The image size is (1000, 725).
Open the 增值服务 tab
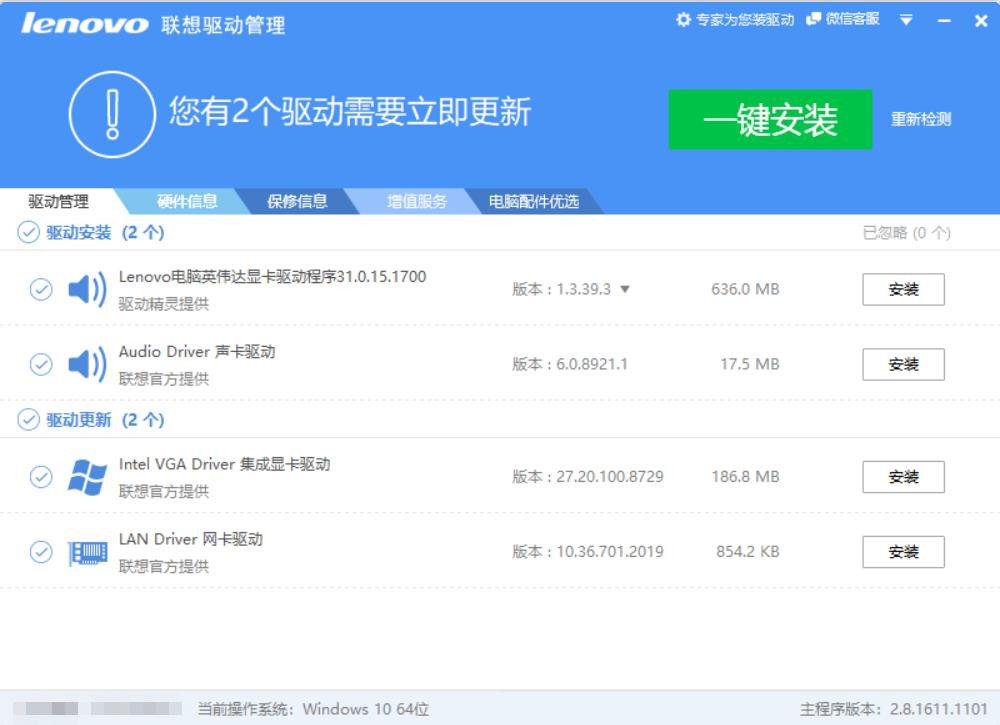(x=416, y=201)
